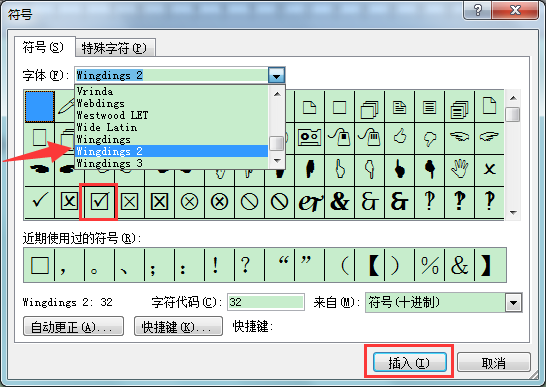Image resolution: width=546 pixels, height=387 pixels.
Task: Select the small x mark beside the open hand
Action: click(x=489, y=170)
